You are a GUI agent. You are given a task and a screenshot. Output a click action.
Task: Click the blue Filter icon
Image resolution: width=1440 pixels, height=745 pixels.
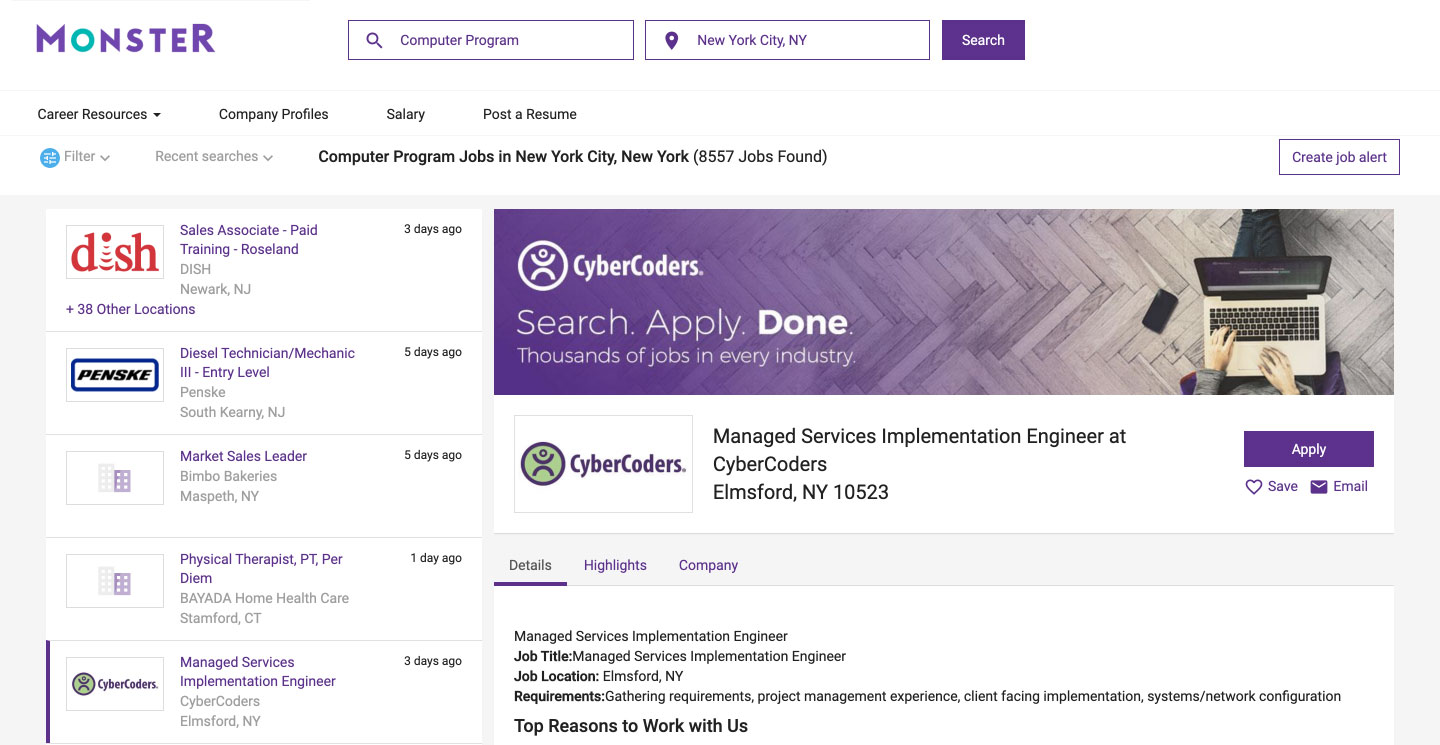coord(50,157)
